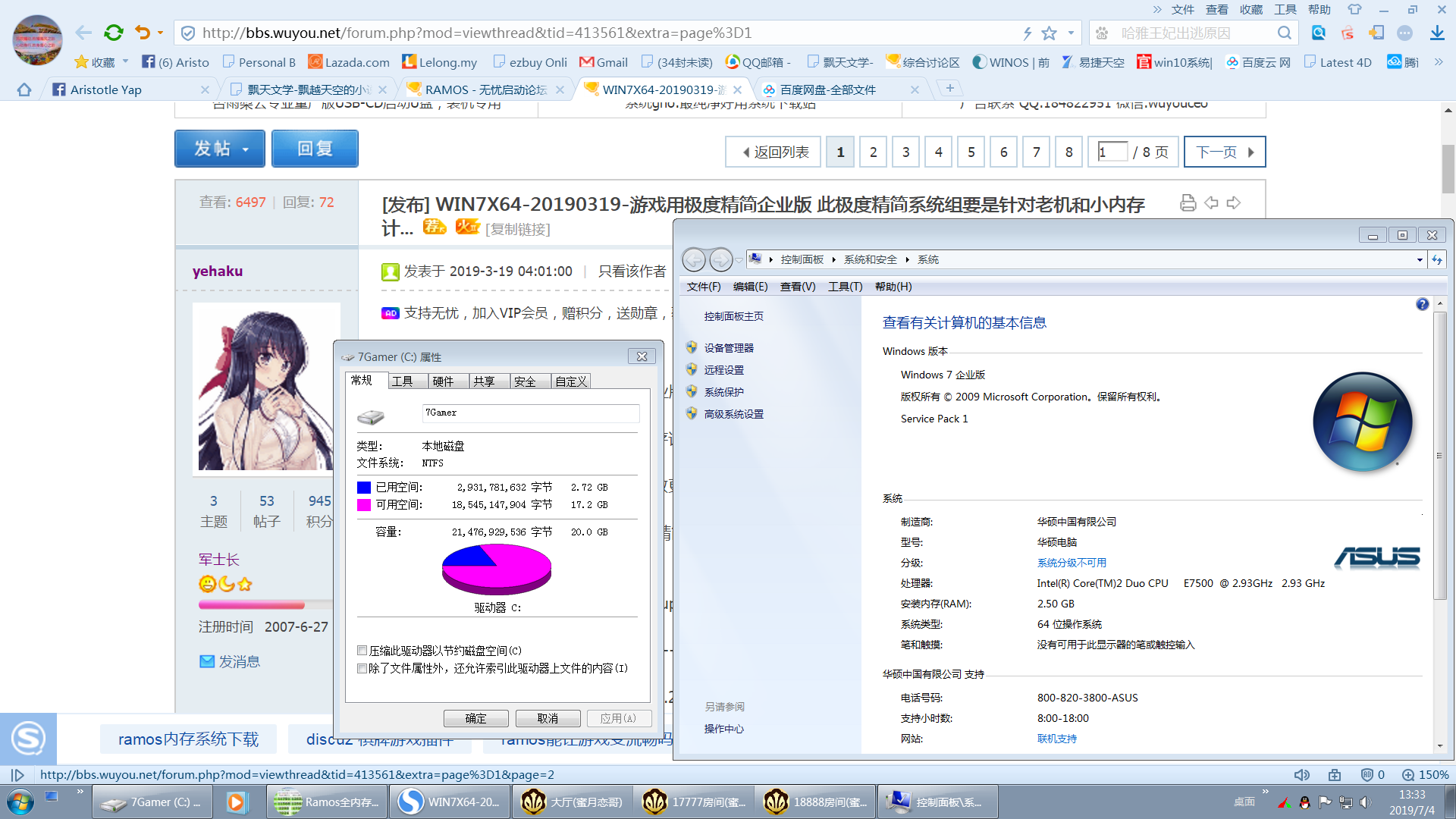
Task: Open the downloads arrow icon
Action: [x=1437, y=33]
